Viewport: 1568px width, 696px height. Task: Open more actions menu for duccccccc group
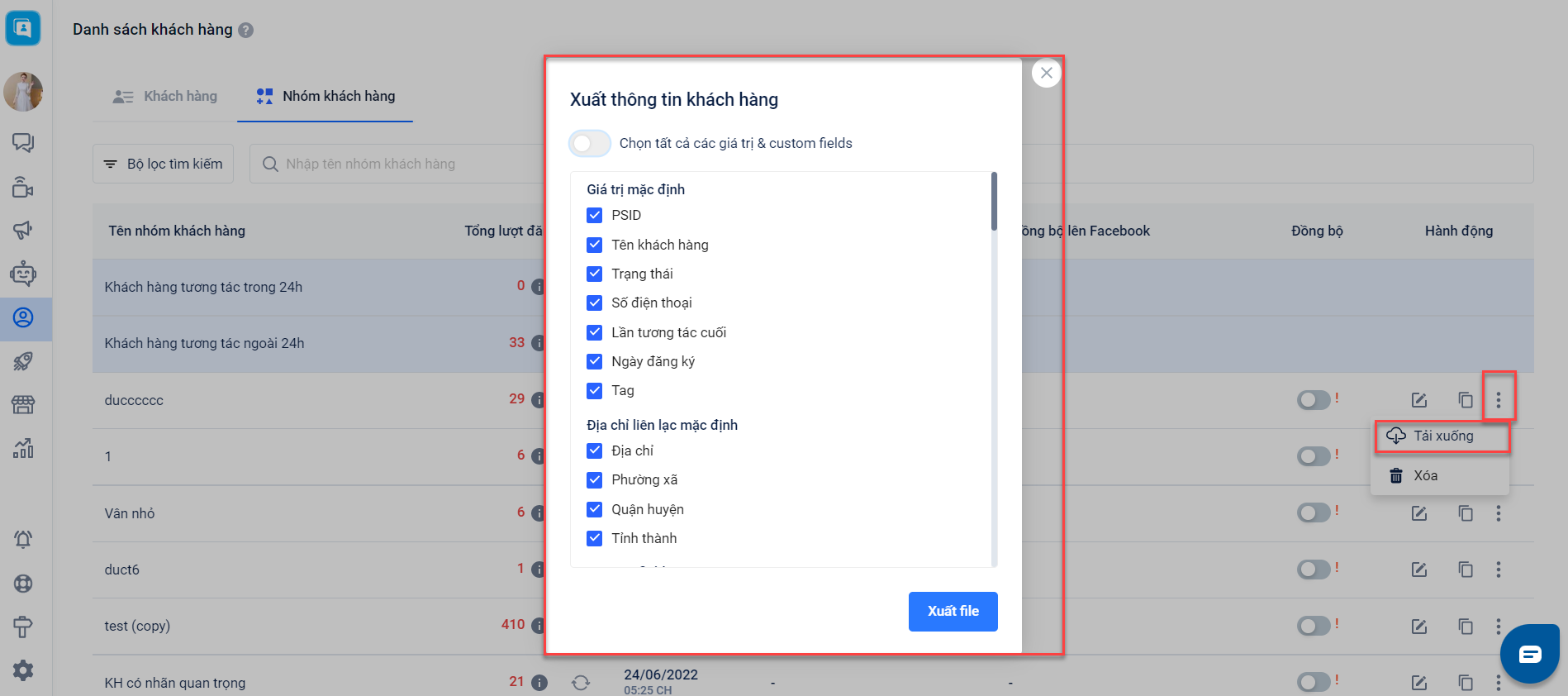click(1499, 400)
